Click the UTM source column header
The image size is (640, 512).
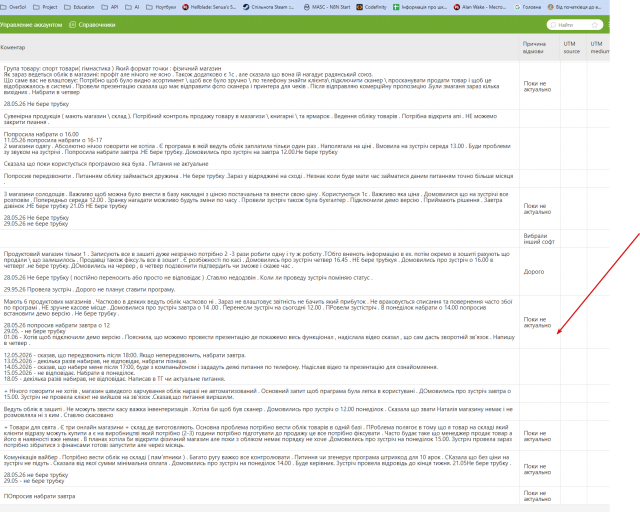[571, 47]
